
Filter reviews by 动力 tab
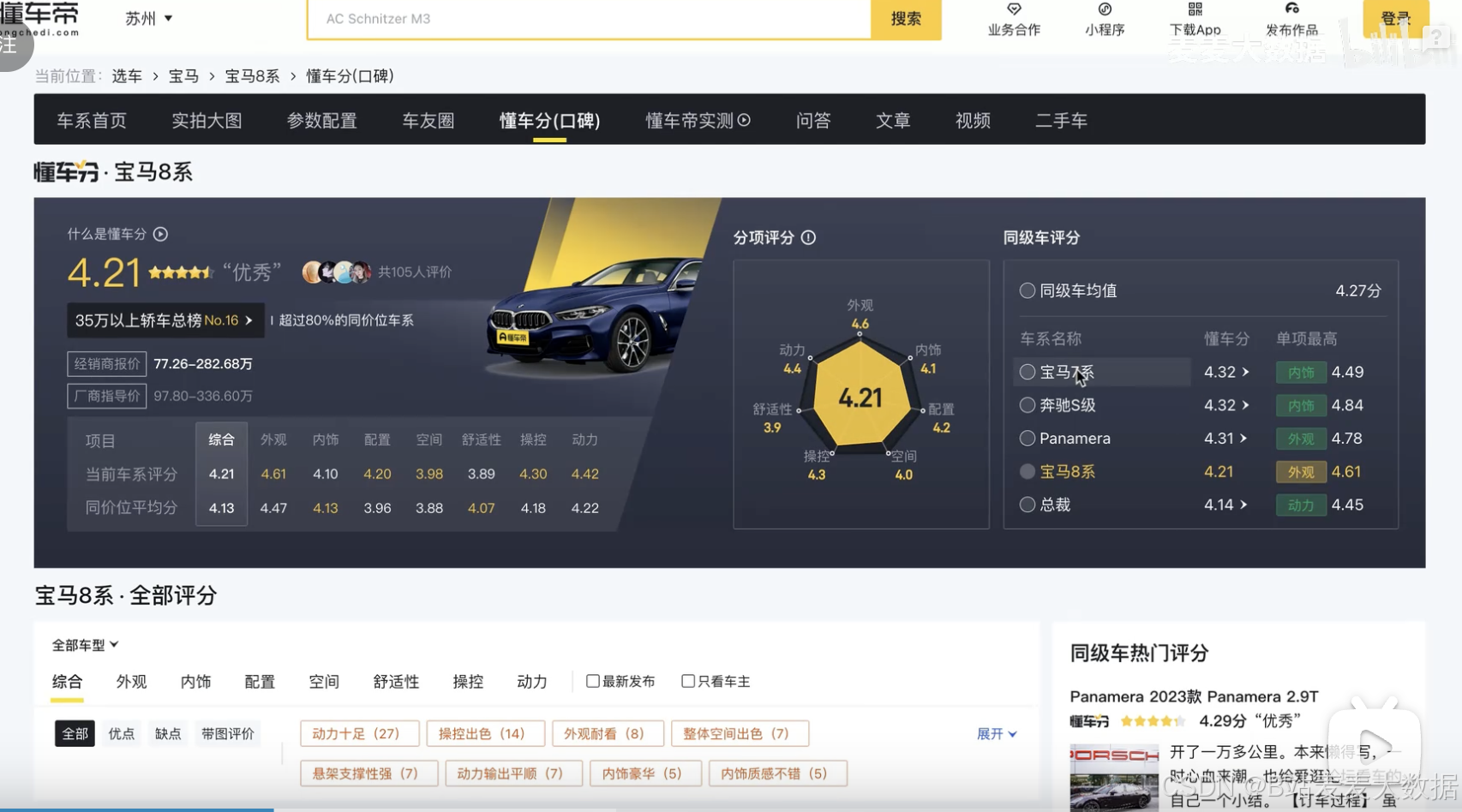pos(532,682)
